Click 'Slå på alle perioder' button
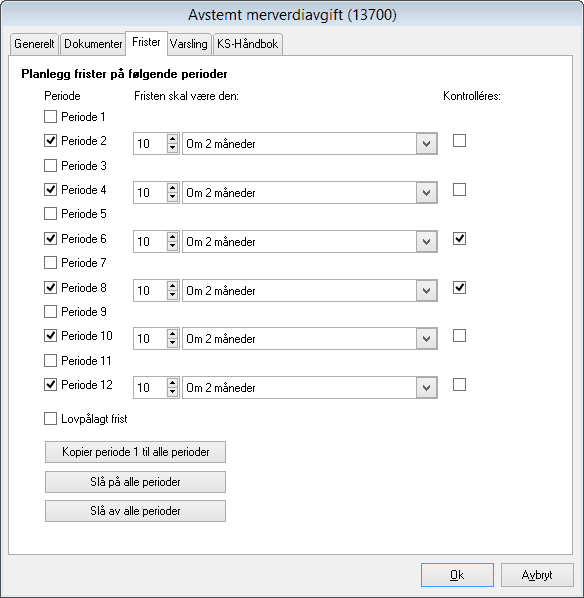Viewport: 584px width, 598px height. [x=135, y=482]
